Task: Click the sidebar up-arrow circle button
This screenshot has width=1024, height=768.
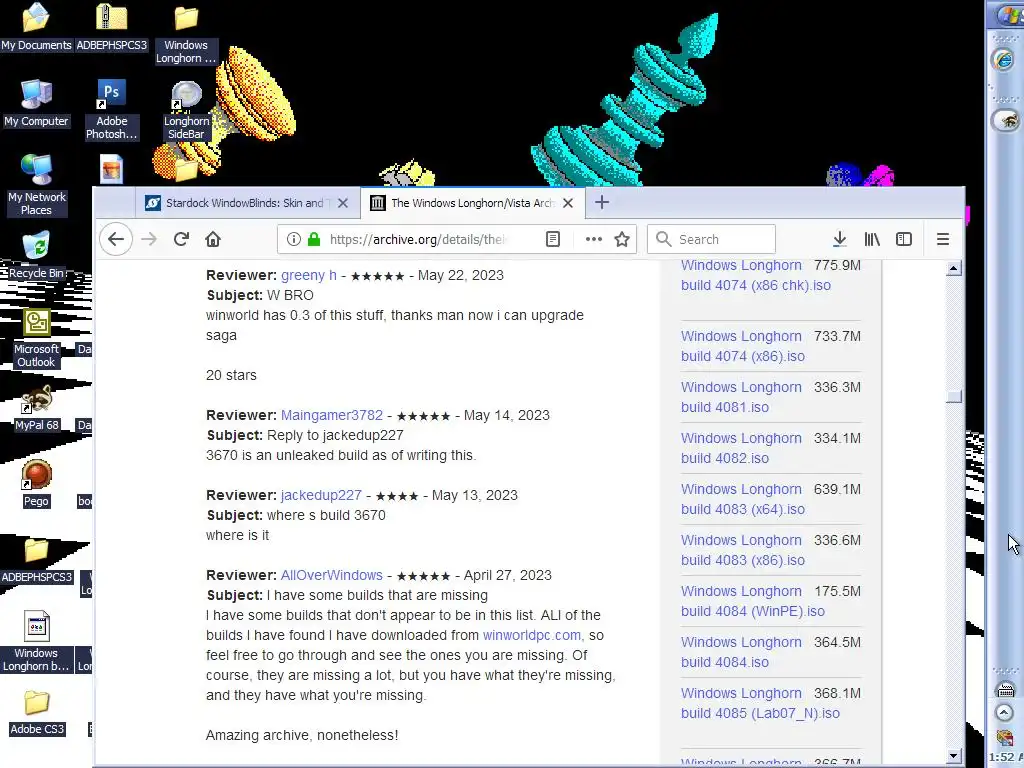Action: click(1004, 712)
